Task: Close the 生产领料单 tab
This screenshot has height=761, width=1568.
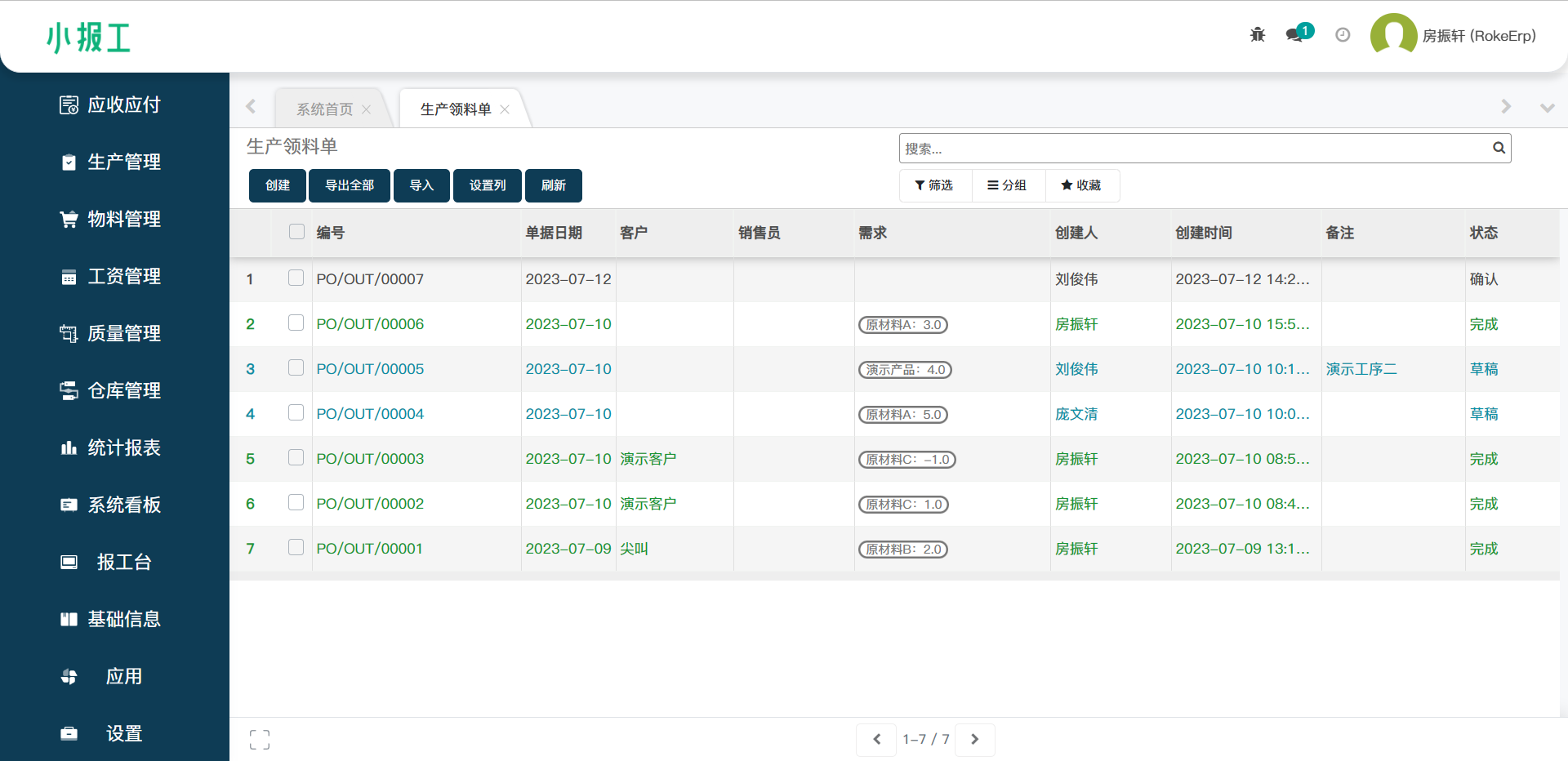Action: pyautogui.click(x=505, y=109)
